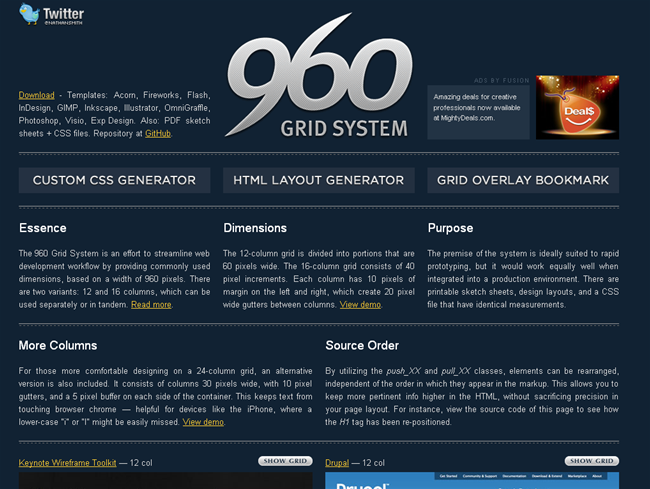Open the GitHub repository link
This screenshot has width=650, height=489.
point(158,133)
